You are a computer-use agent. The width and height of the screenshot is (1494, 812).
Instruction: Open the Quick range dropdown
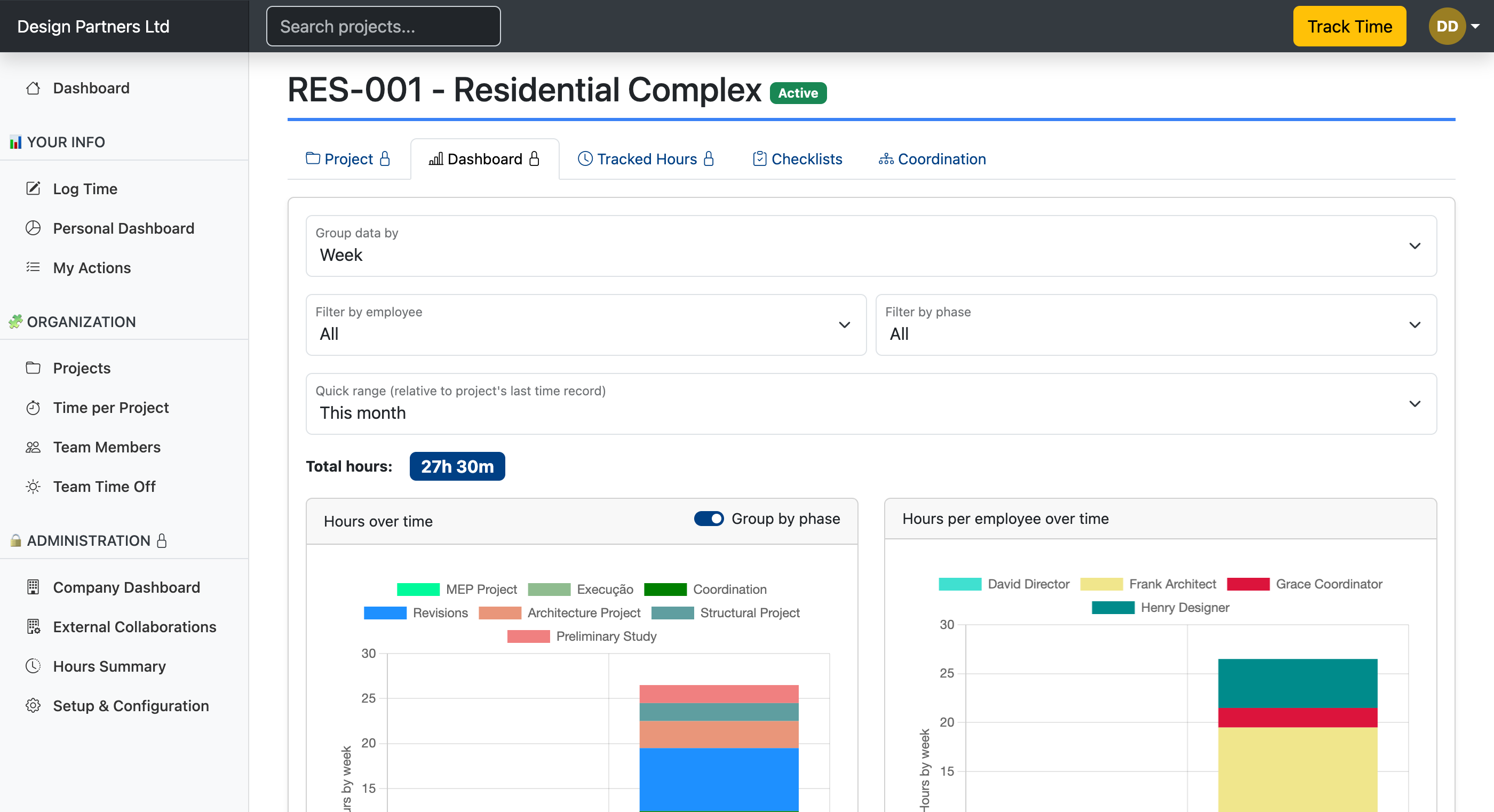(x=871, y=404)
